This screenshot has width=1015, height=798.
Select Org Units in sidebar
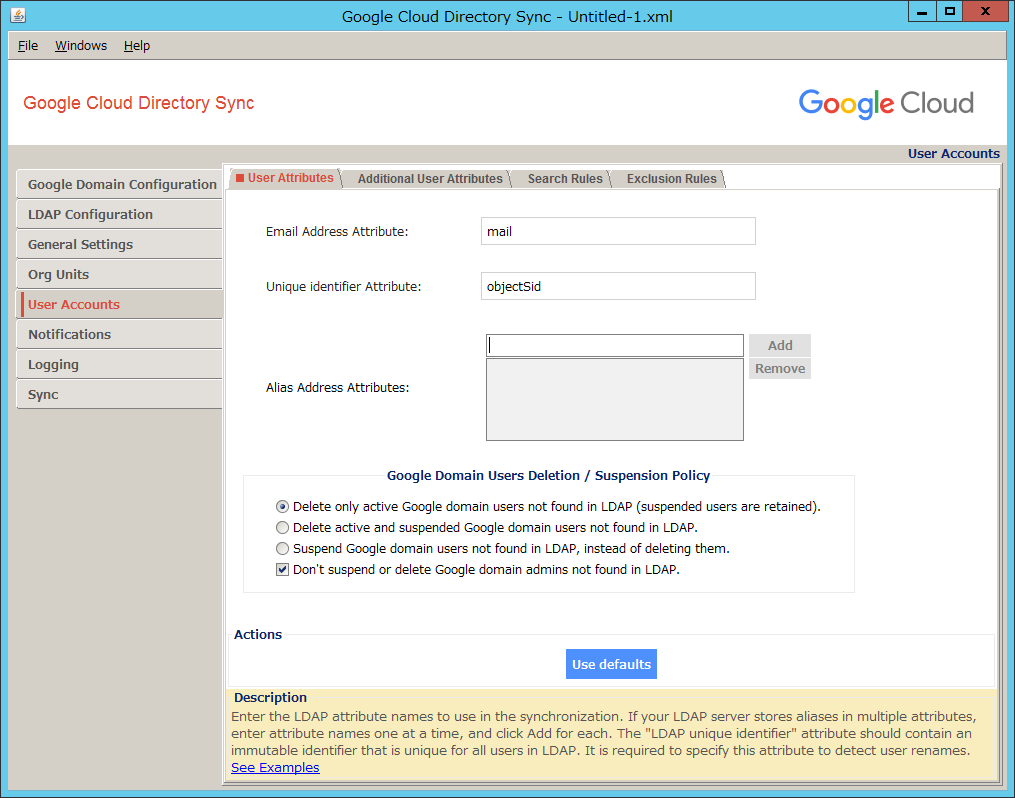click(x=120, y=274)
